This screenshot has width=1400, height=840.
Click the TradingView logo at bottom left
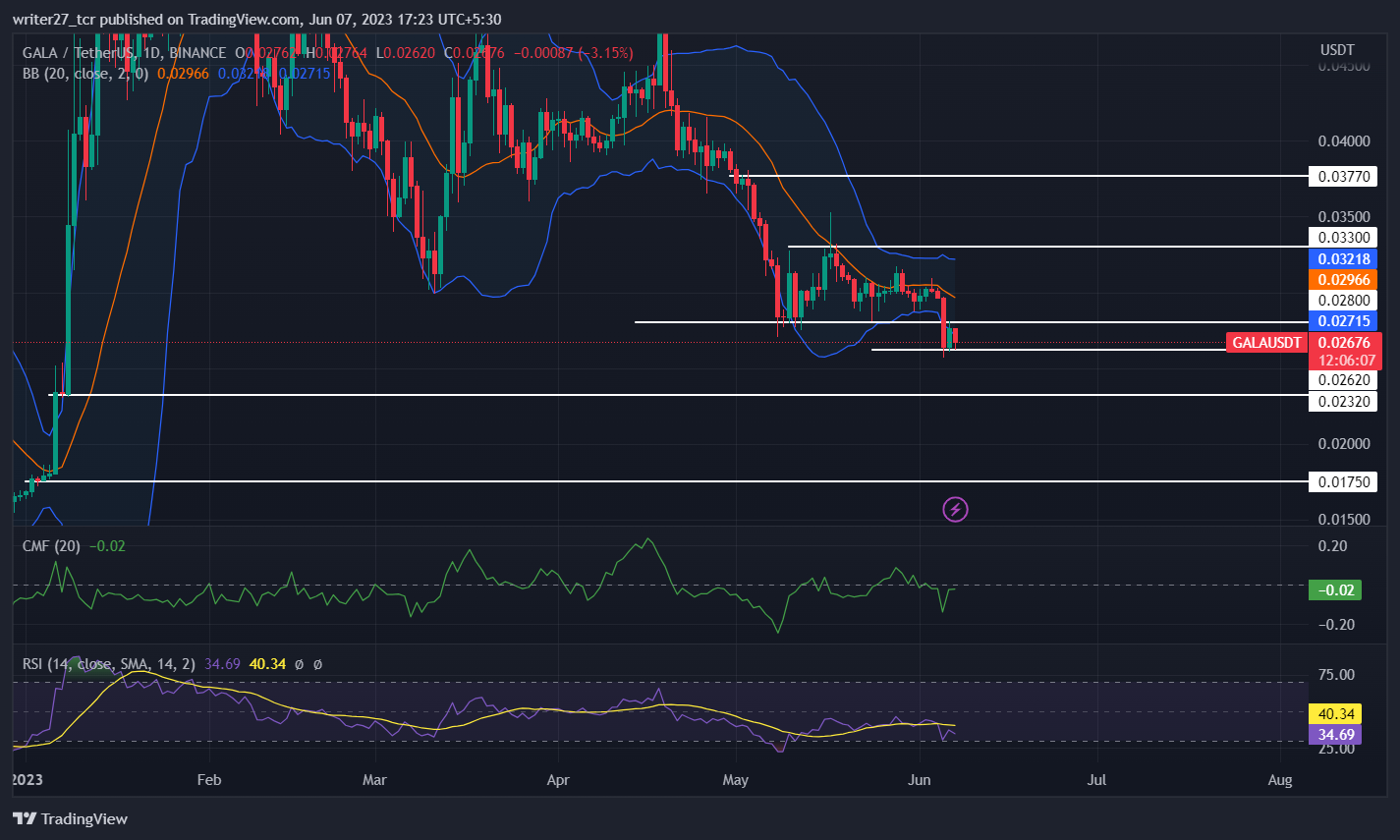71,818
